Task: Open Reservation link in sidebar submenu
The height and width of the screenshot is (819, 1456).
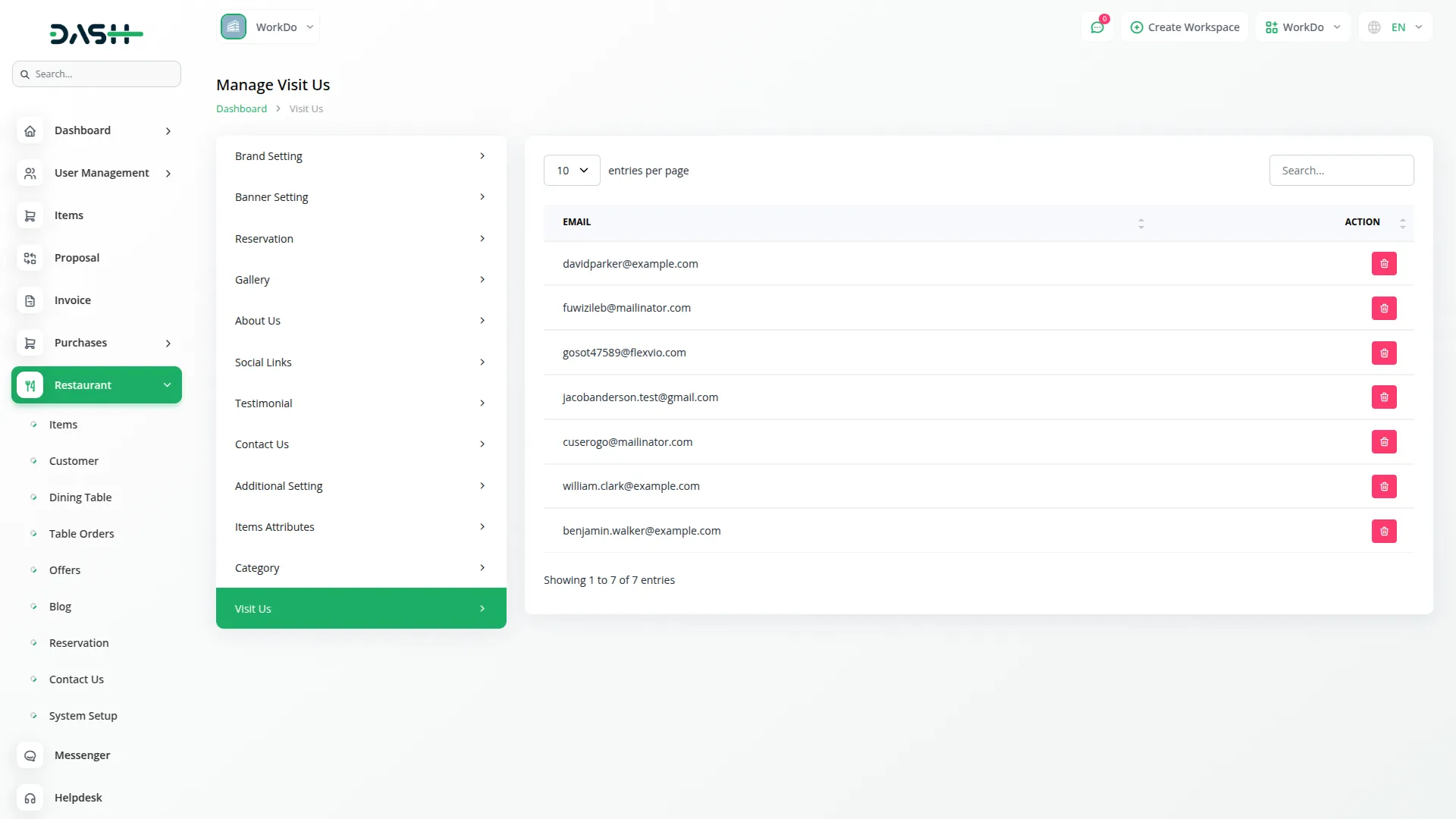Action: [79, 643]
